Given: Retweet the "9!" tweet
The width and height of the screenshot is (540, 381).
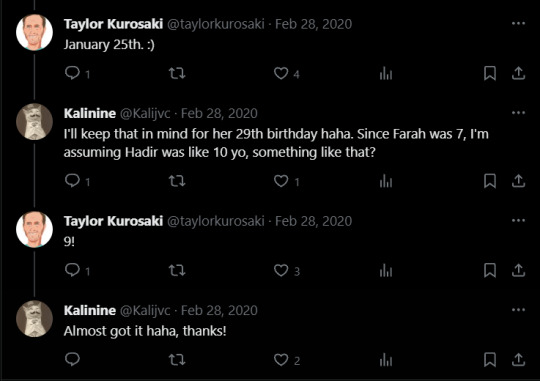Looking at the screenshot, I should coord(177,270).
